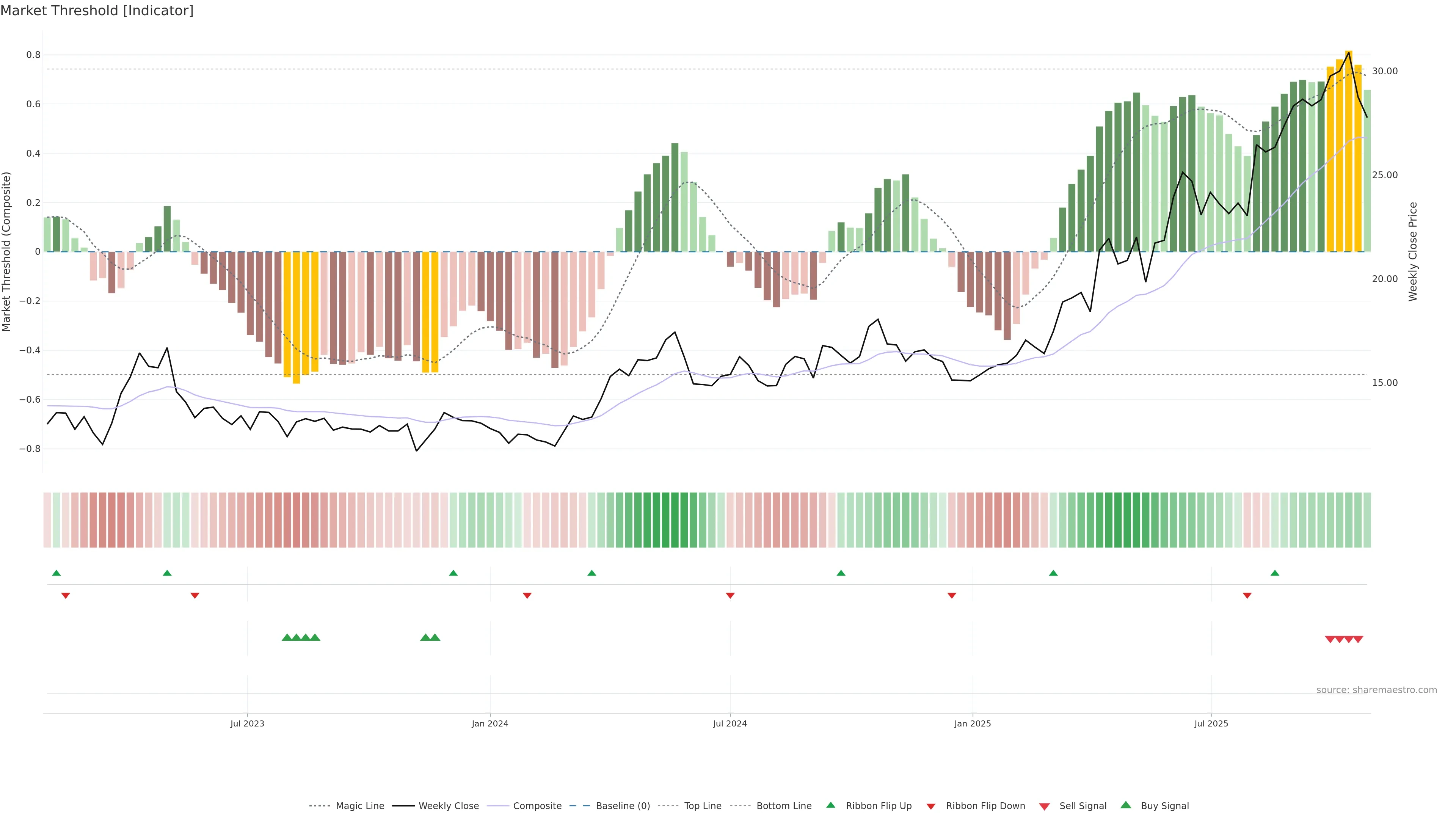This screenshot has height=819, width=1456.
Task: Click the rightmost red sell signal triangle
Action: (1358, 639)
